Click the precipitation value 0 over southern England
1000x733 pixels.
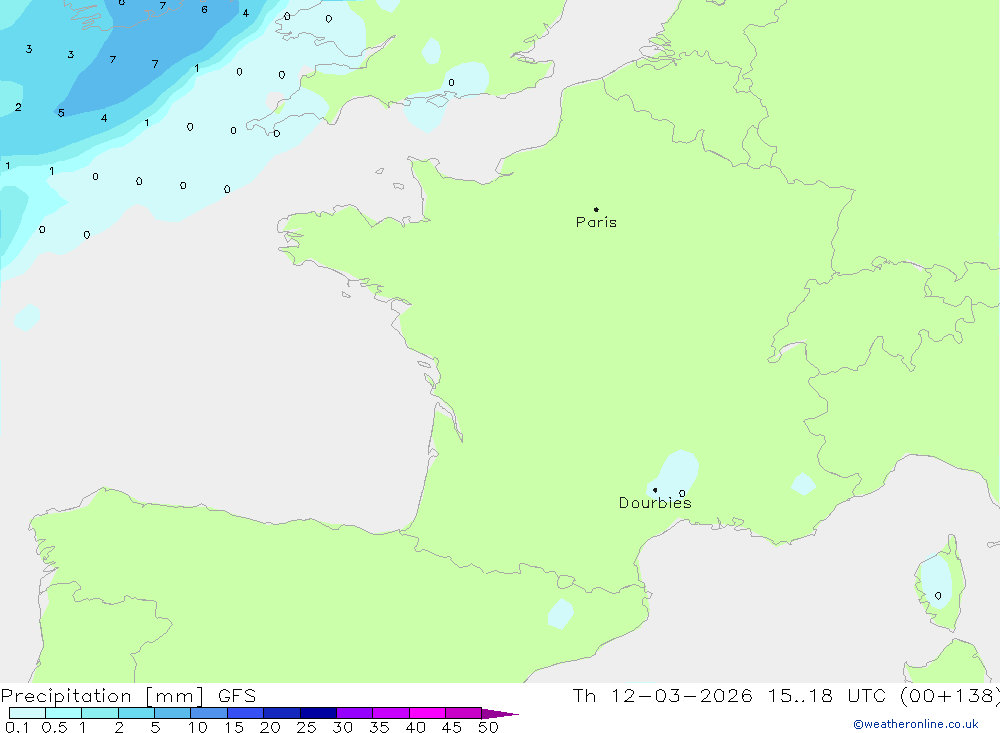pyautogui.click(x=452, y=82)
